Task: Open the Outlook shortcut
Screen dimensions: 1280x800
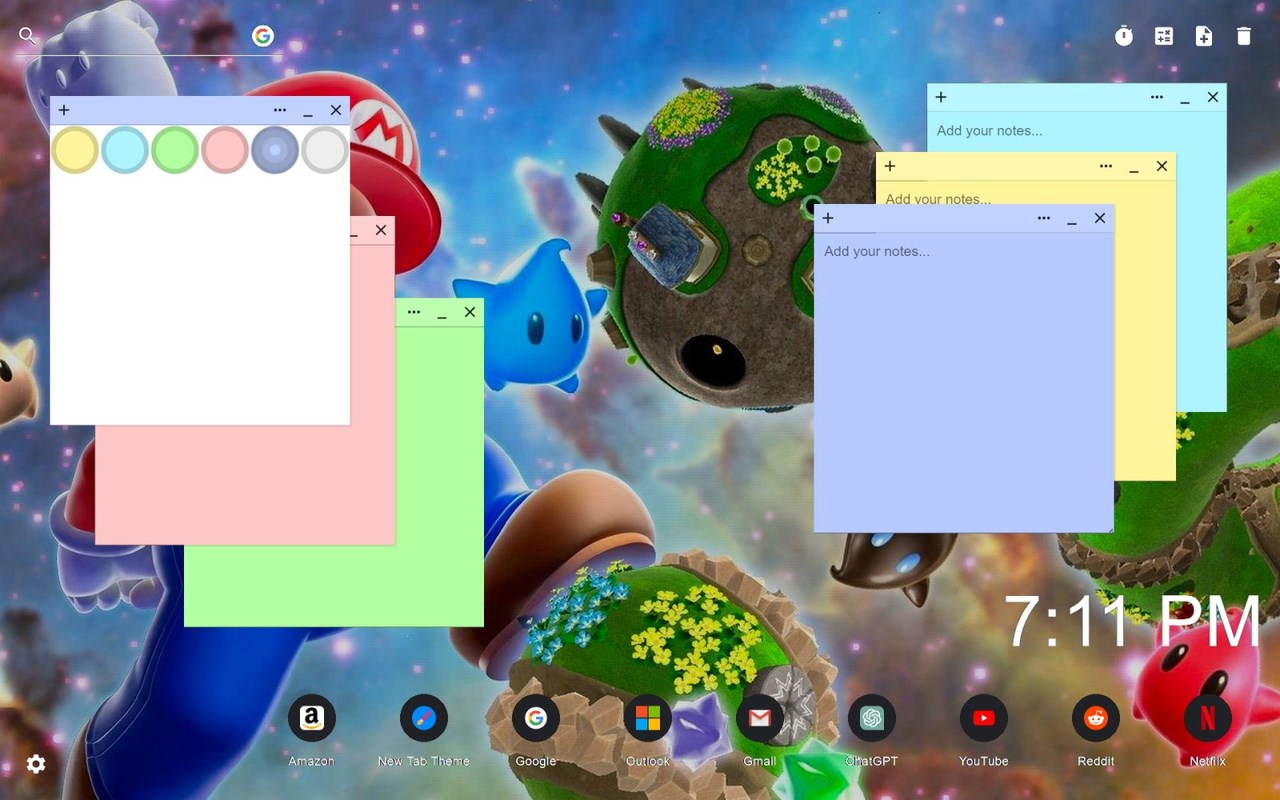Action: coord(648,718)
